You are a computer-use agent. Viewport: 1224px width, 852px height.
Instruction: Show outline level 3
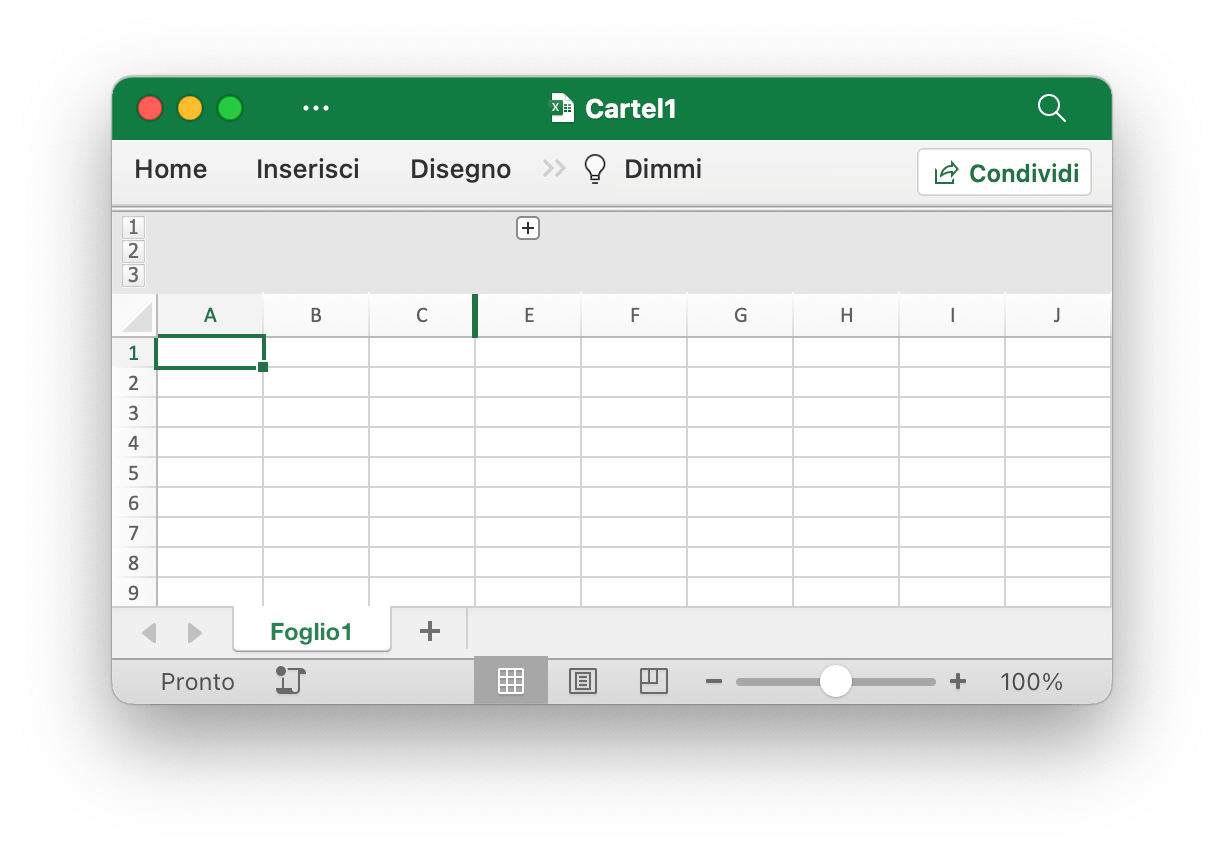[133, 275]
